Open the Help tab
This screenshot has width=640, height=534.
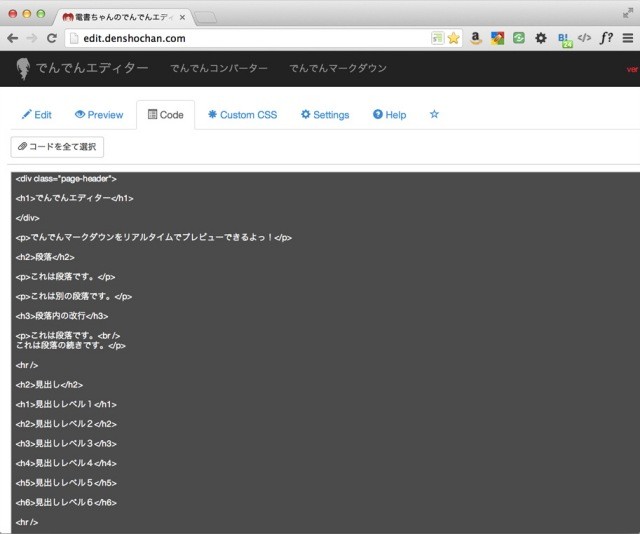click(x=390, y=115)
